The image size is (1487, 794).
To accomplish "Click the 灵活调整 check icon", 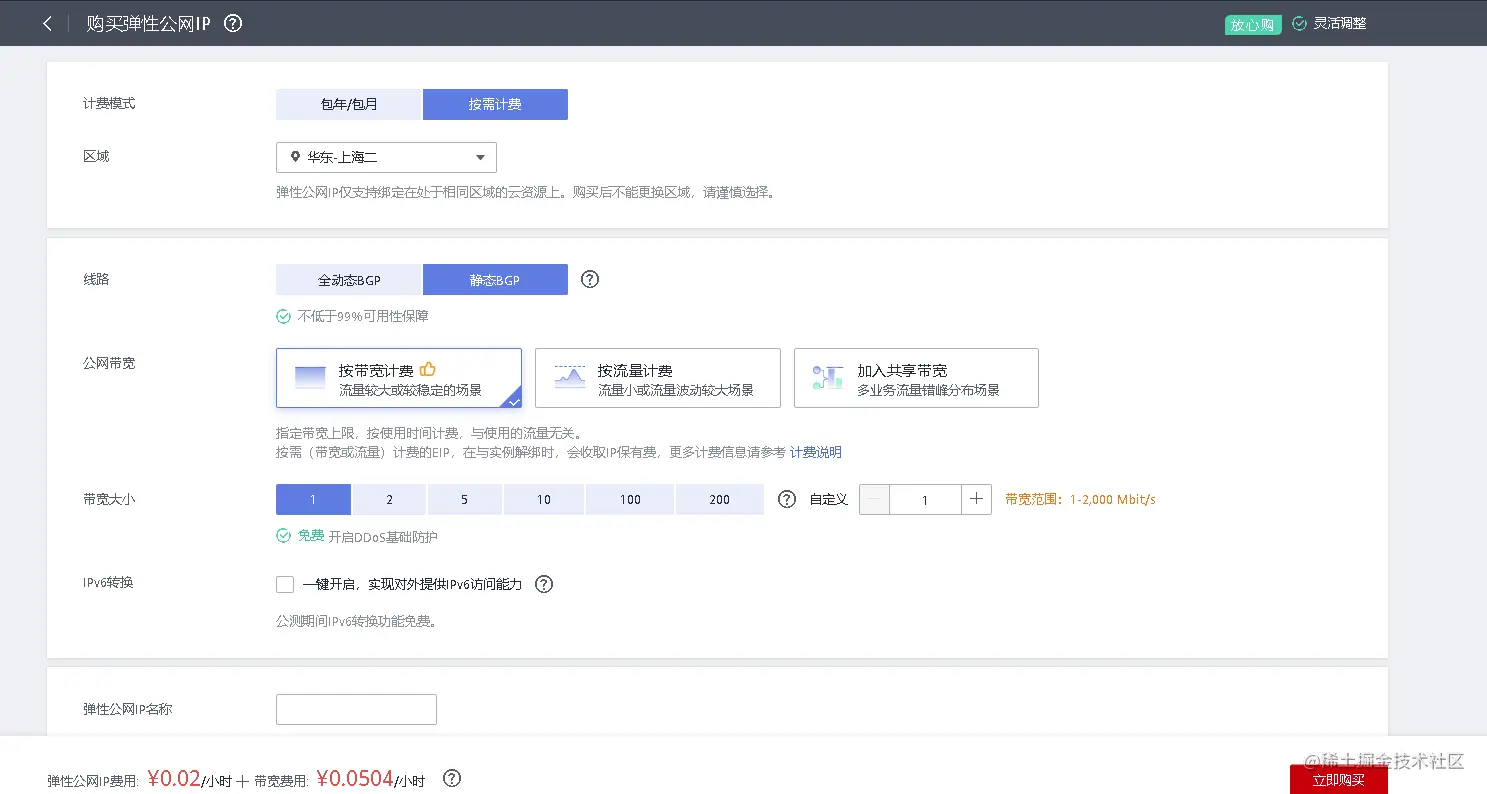I will [x=1299, y=23].
